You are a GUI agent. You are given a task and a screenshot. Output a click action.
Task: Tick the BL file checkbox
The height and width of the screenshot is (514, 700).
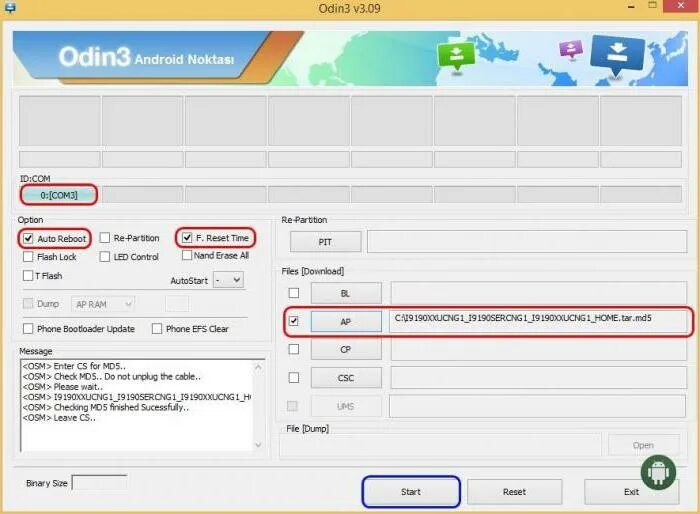coord(294,293)
